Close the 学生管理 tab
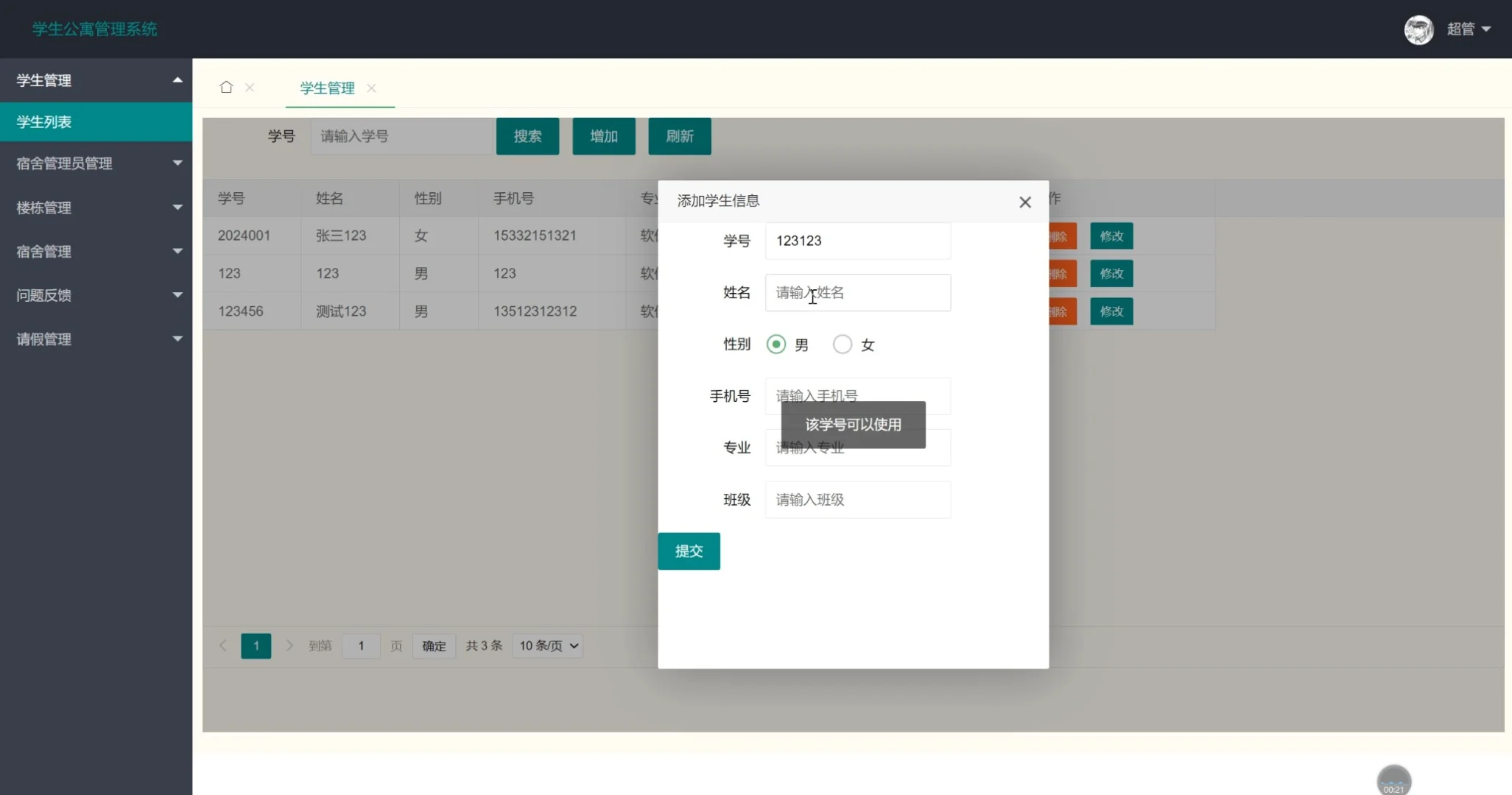The width and height of the screenshot is (1512, 795). pyautogui.click(x=372, y=88)
